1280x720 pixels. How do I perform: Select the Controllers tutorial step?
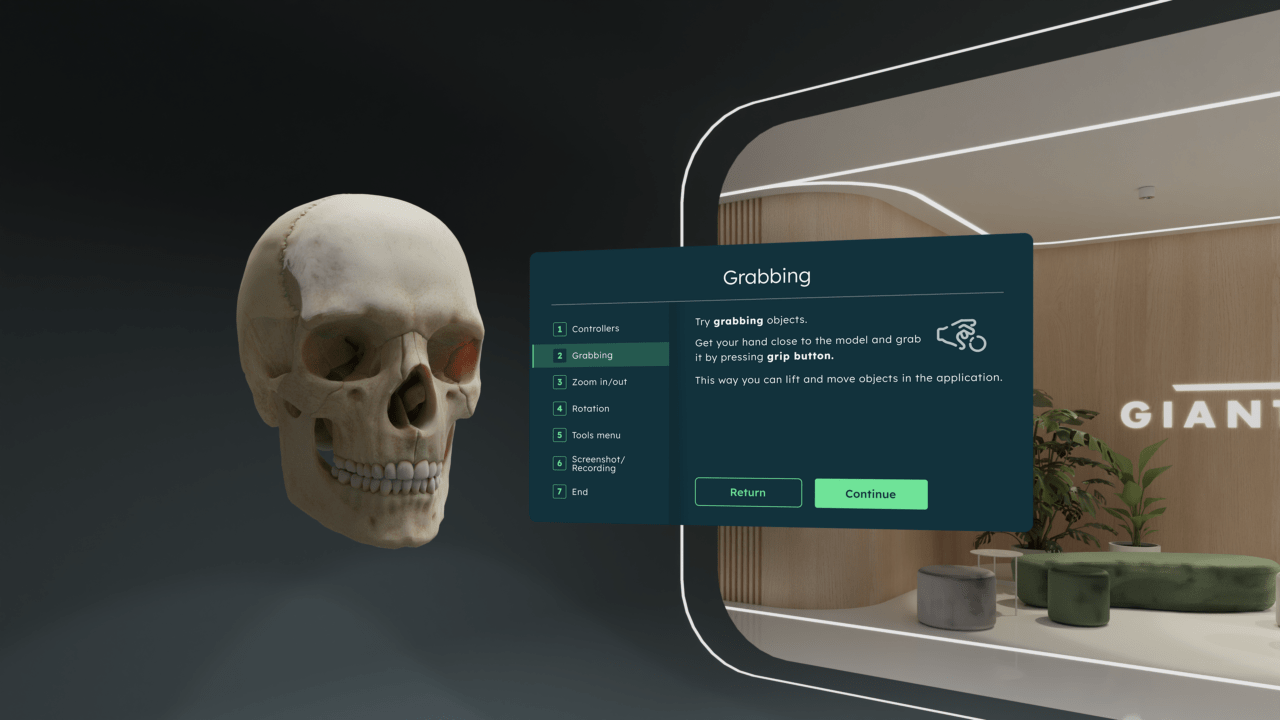point(595,328)
